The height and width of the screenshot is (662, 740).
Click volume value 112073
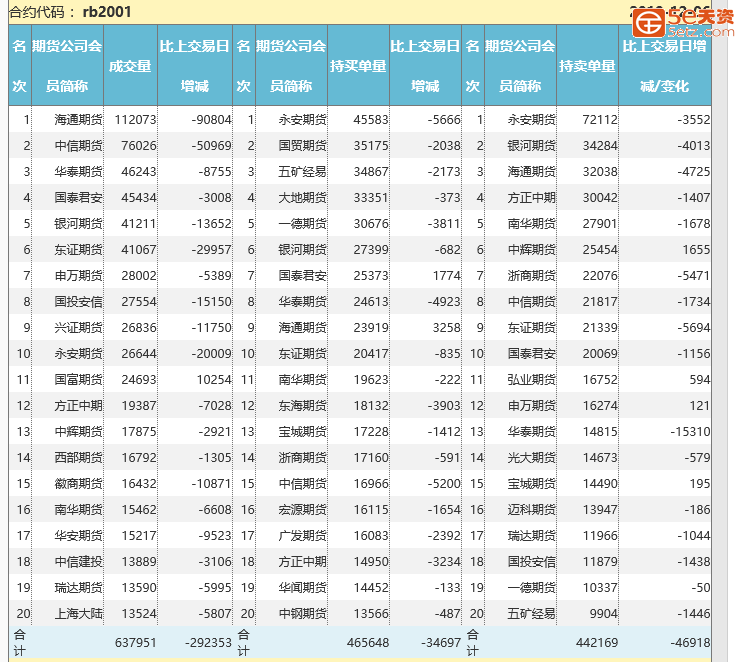click(x=135, y=120)
